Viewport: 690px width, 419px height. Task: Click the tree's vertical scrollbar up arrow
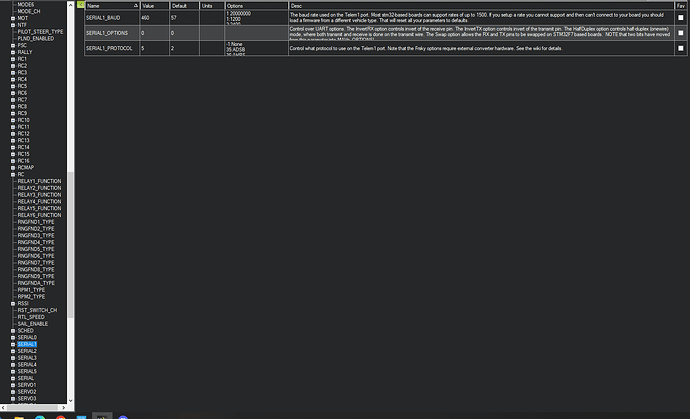[70, 5]
